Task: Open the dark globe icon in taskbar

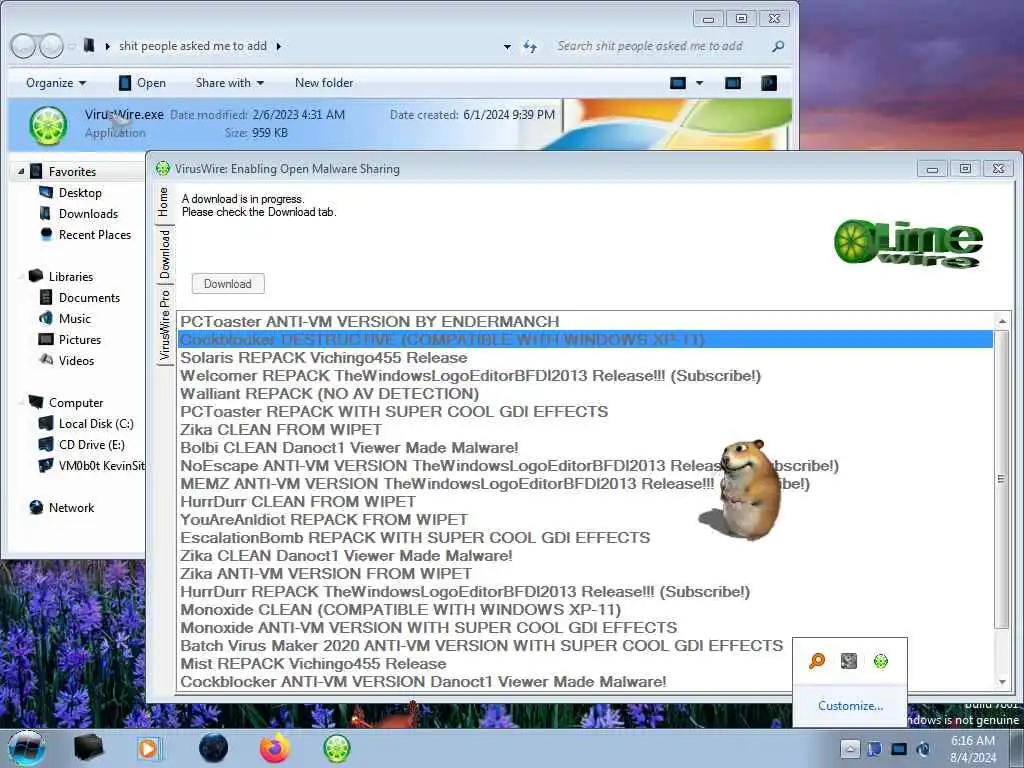Action: point(213,748)
